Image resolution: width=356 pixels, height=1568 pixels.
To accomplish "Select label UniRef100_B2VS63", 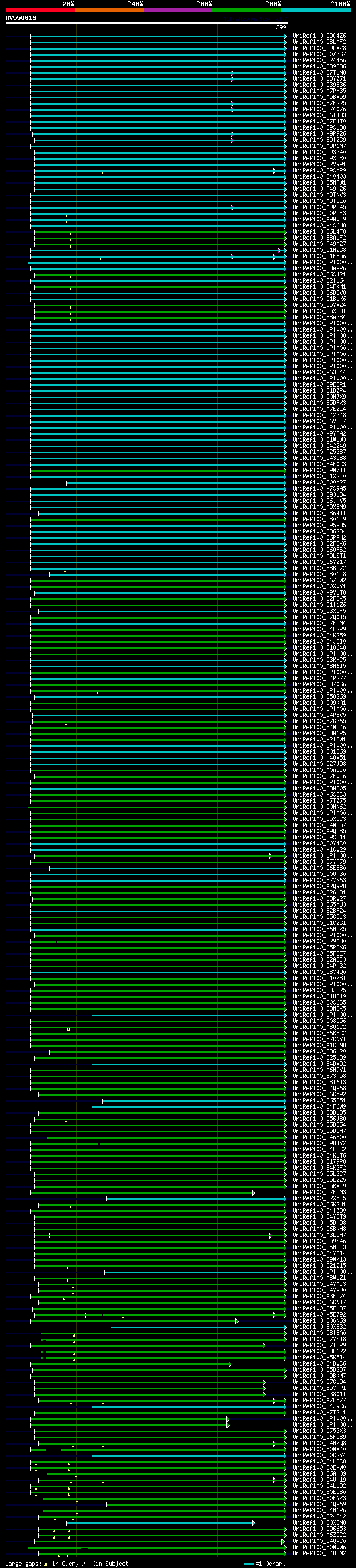I will [319, 879].
